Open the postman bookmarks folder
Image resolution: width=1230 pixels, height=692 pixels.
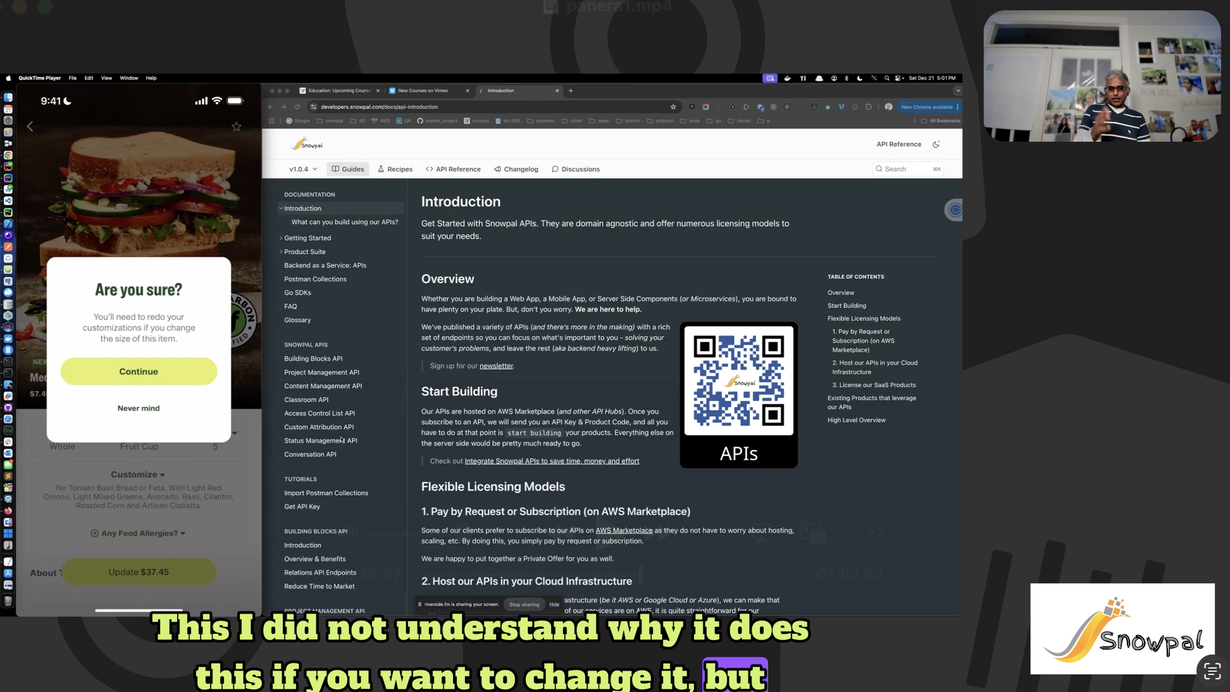[541, 121]
